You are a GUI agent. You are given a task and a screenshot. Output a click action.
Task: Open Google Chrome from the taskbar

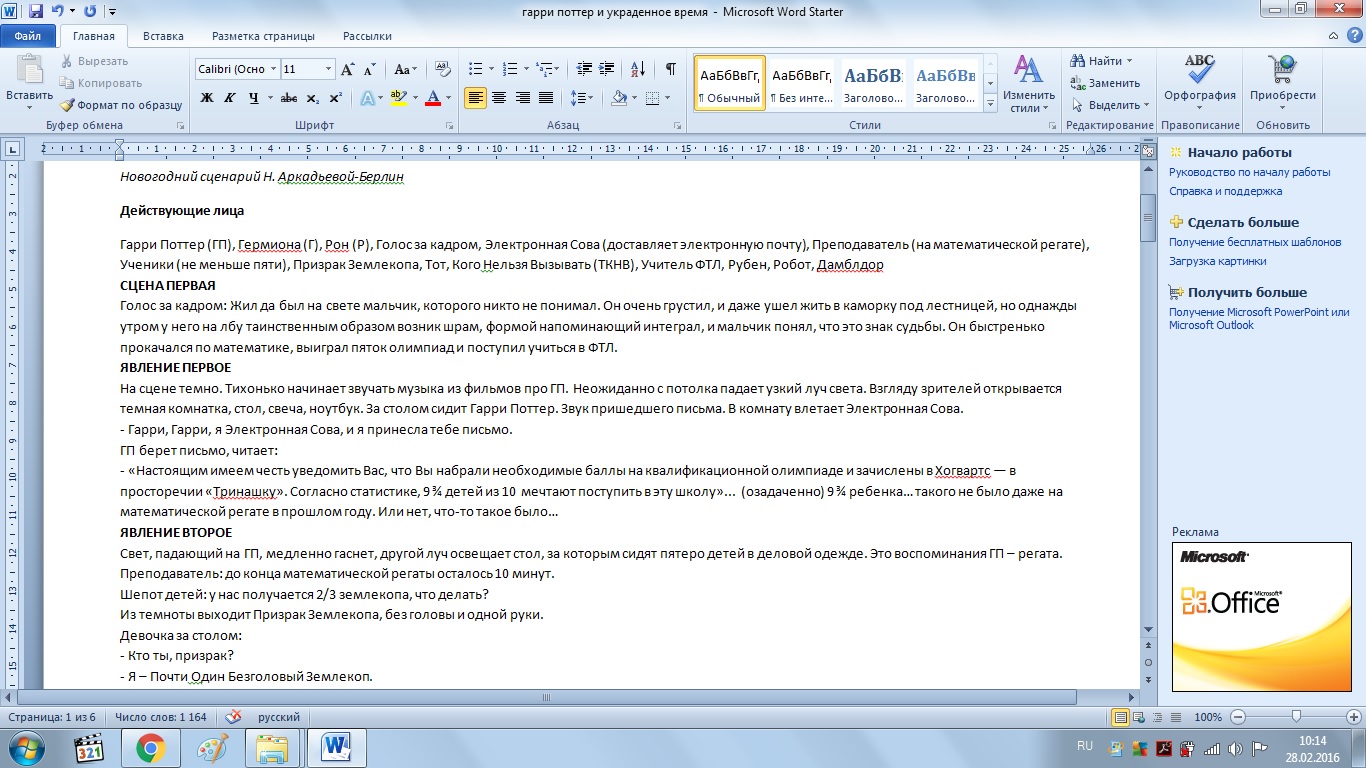(150, 747)
